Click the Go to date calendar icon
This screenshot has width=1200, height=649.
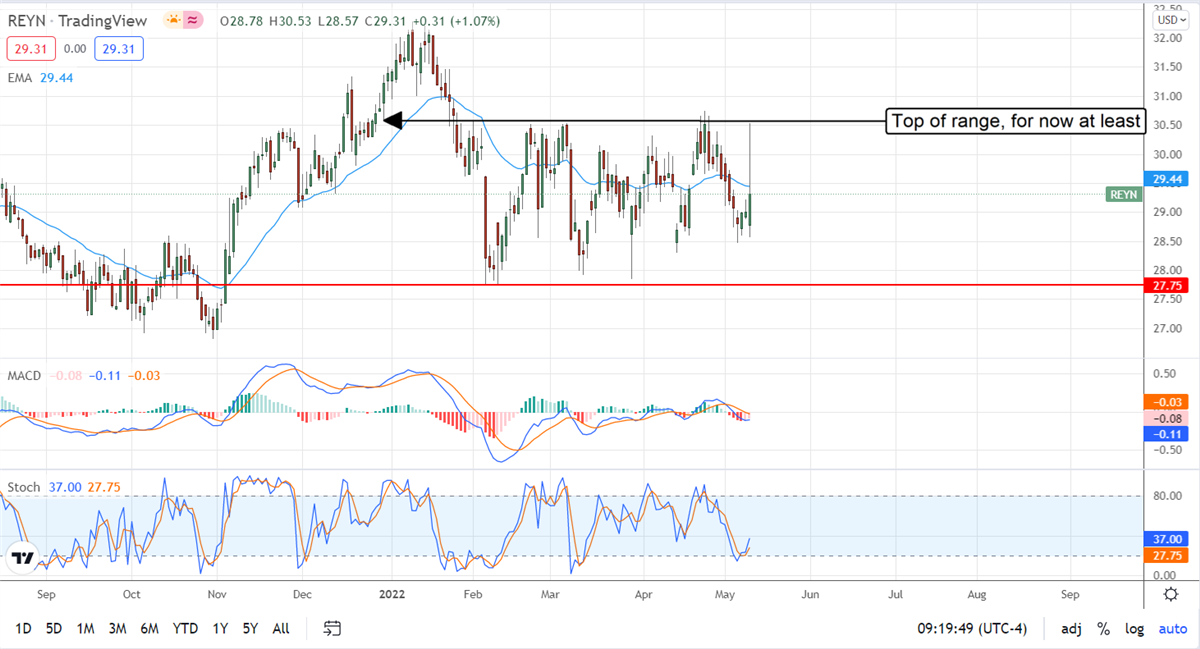tap(333, 629)
